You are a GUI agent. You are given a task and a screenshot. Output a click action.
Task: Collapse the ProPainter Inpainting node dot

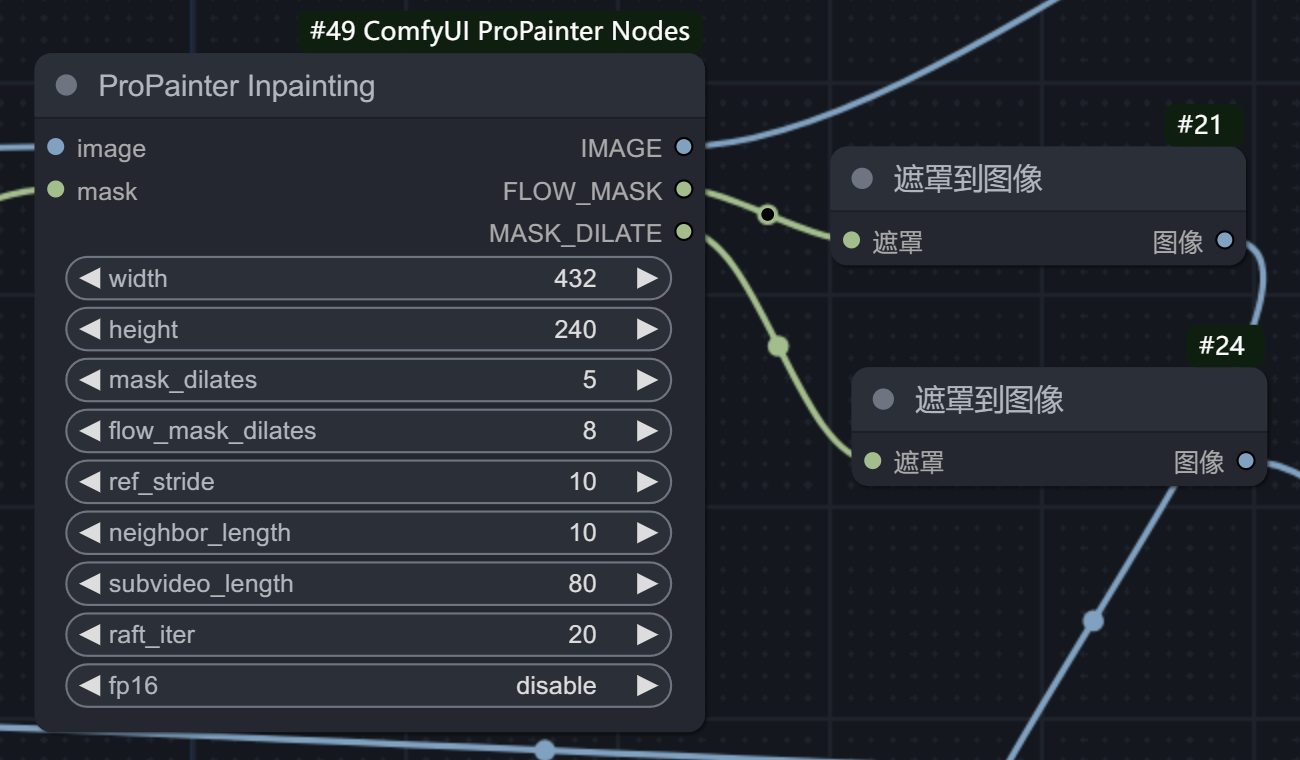point(66,85)
